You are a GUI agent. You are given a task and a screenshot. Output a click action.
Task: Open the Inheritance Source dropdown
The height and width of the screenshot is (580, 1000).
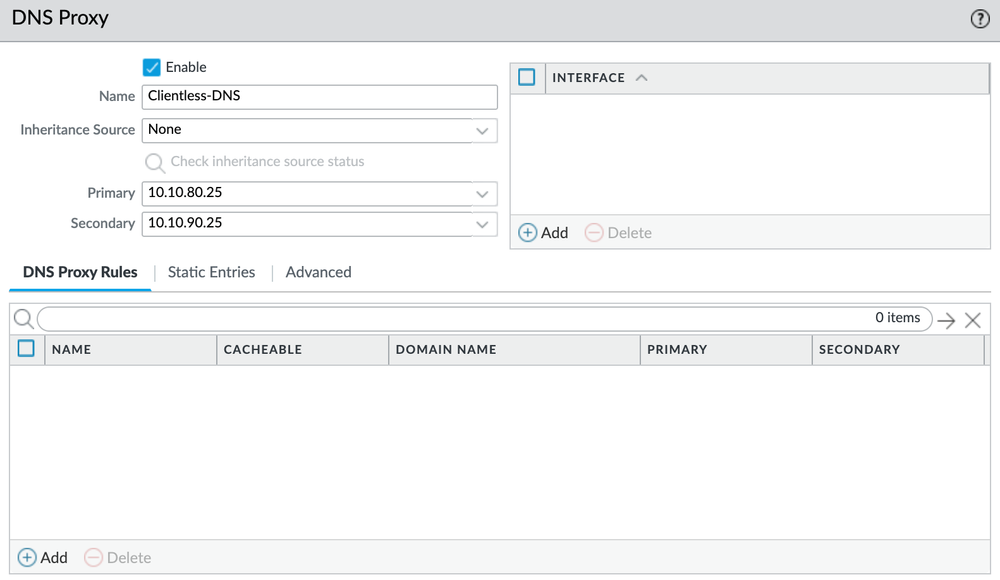(482, 130)
